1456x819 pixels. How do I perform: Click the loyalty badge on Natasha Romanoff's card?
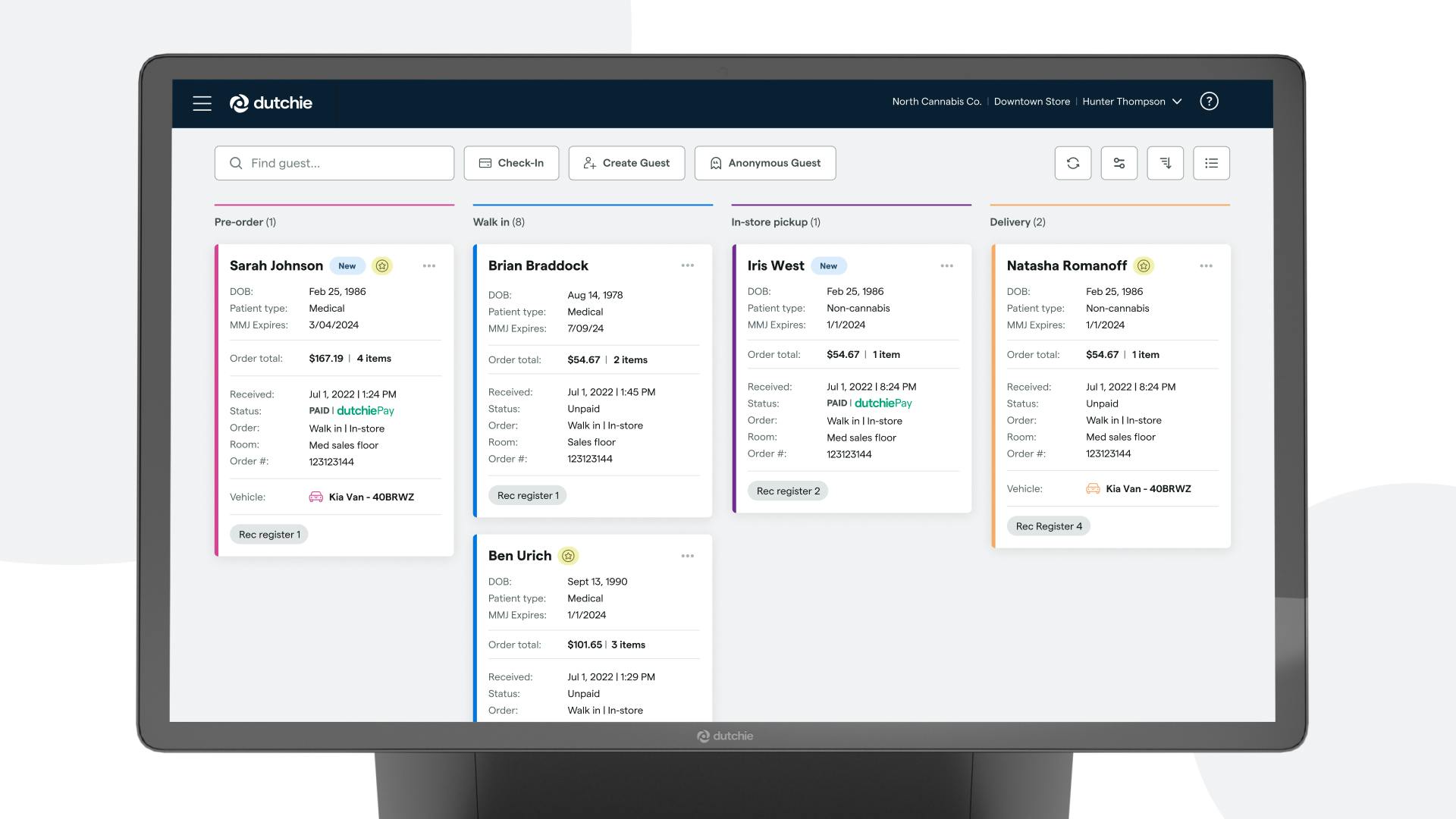coord(1144,265)
